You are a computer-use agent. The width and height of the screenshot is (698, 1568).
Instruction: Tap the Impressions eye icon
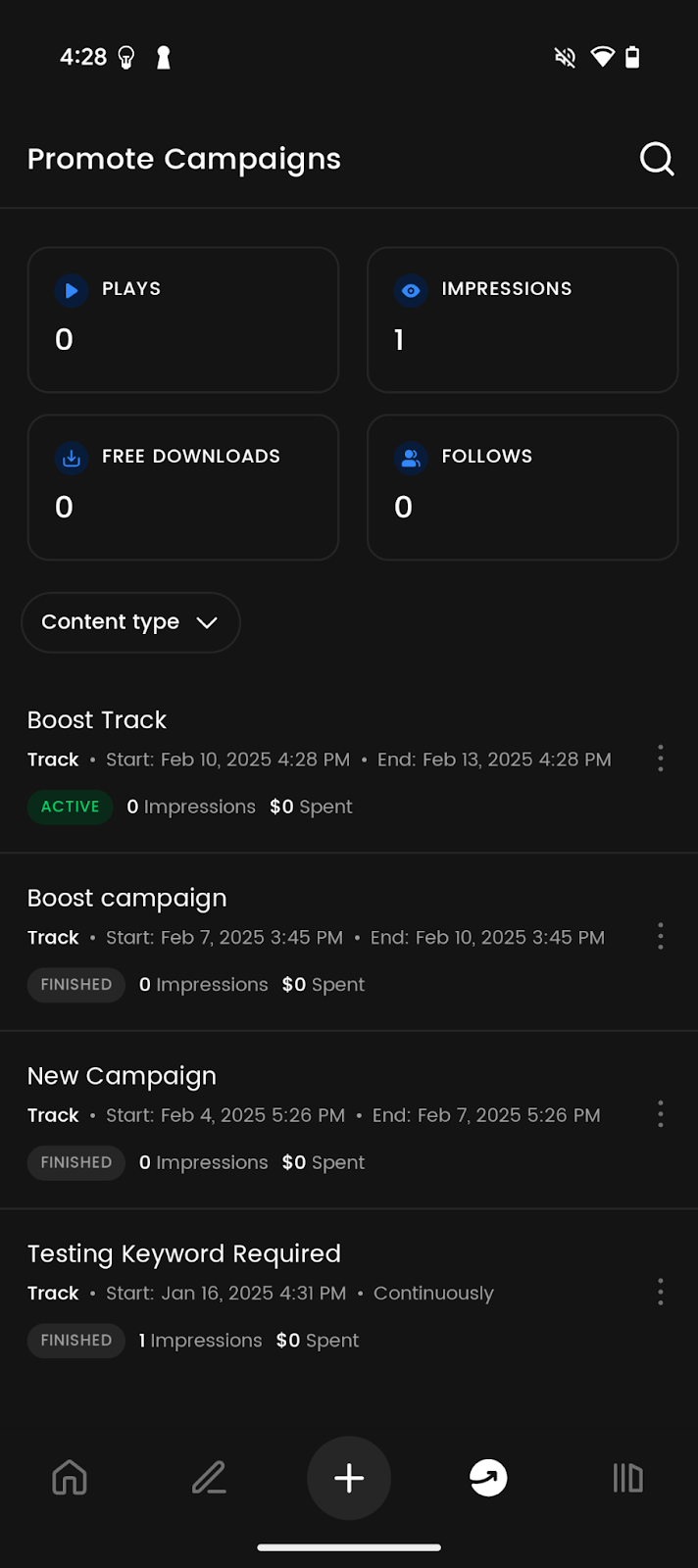[x=411, y=290]
